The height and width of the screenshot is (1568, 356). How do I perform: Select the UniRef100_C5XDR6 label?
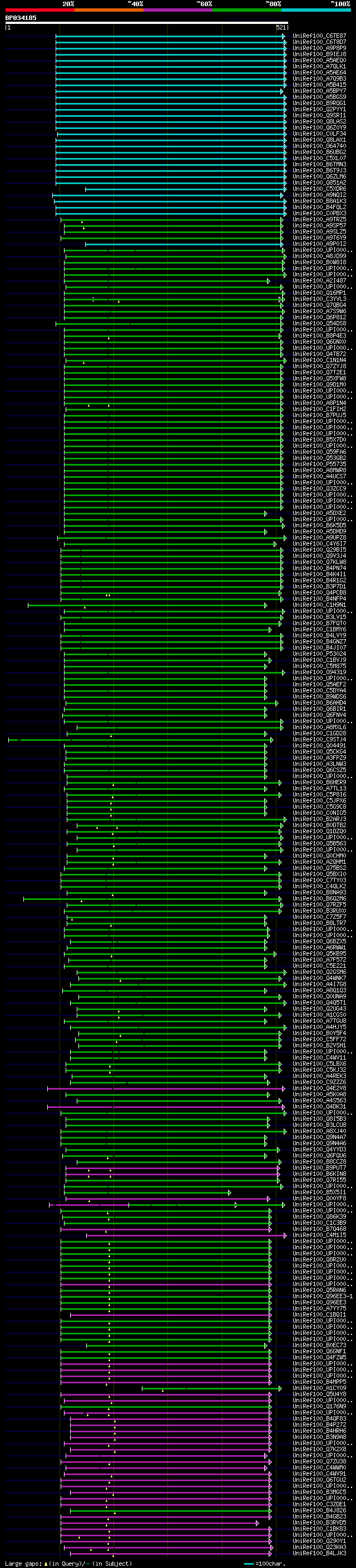tap(319, 189)
